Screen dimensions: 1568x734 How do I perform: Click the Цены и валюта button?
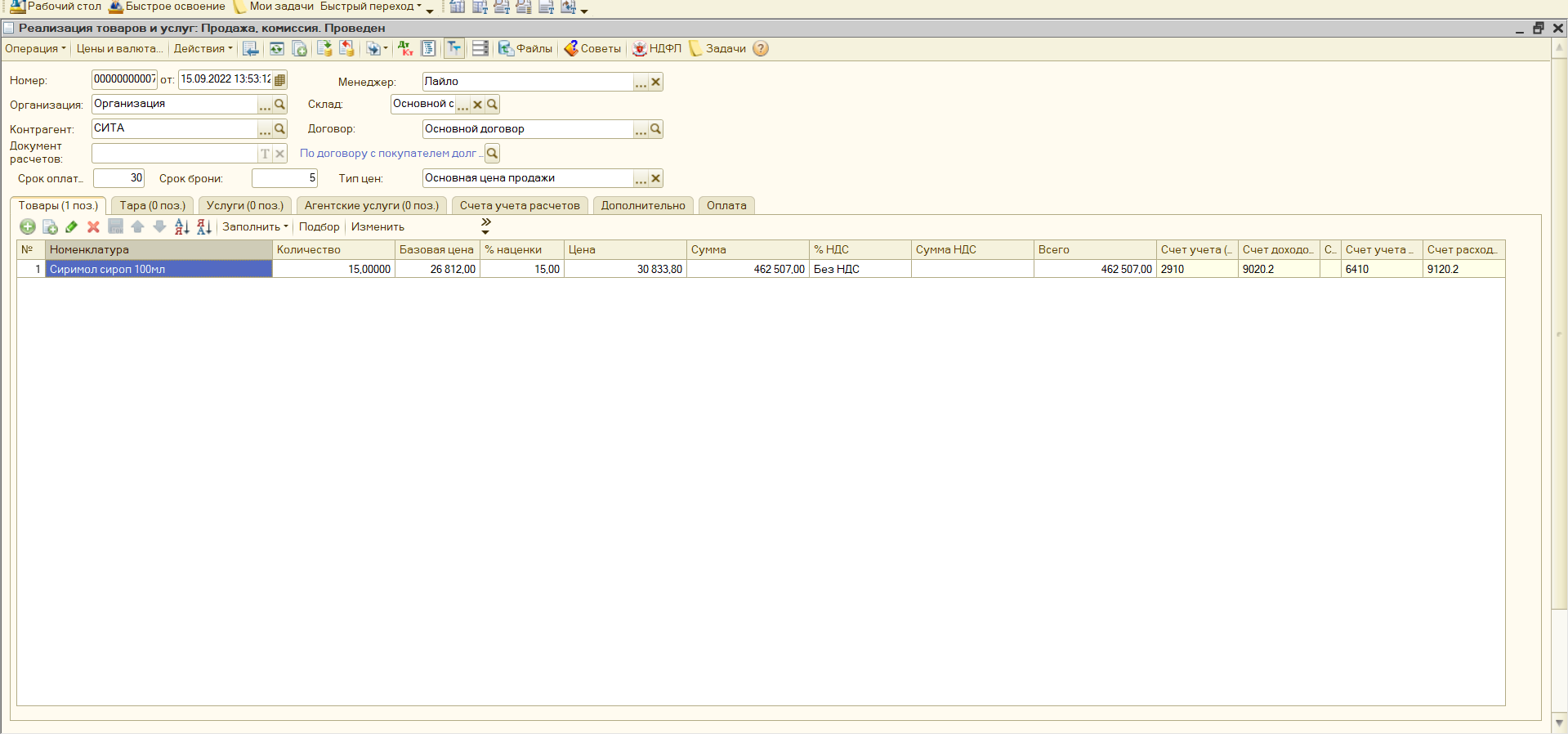pos(119,49)
